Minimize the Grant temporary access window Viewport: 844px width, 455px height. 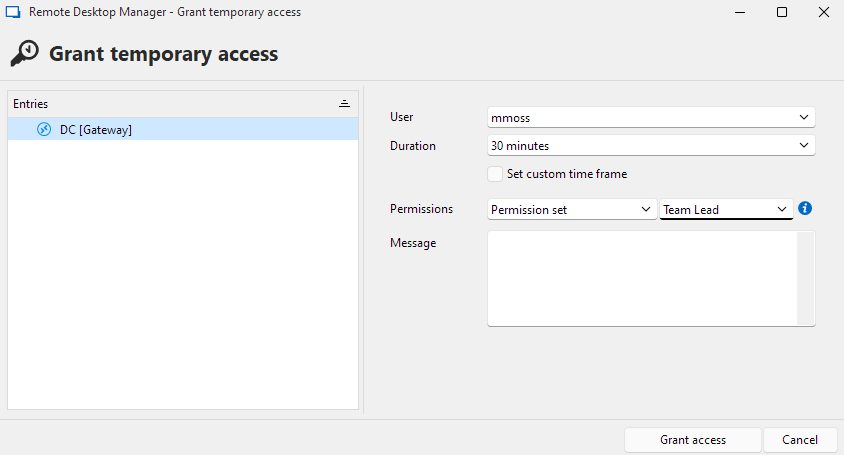(737, 12)
